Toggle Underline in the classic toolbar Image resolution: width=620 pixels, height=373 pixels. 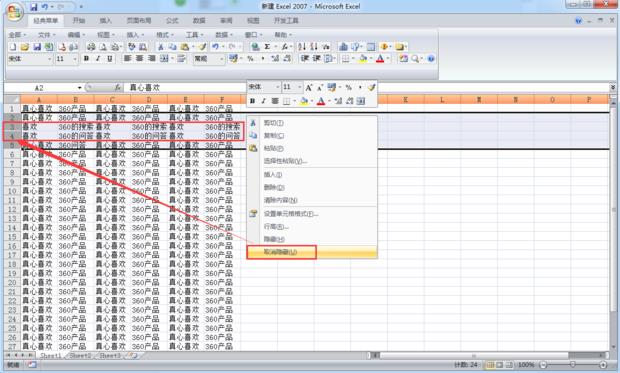pyautogui.click(x=110, y=59)
